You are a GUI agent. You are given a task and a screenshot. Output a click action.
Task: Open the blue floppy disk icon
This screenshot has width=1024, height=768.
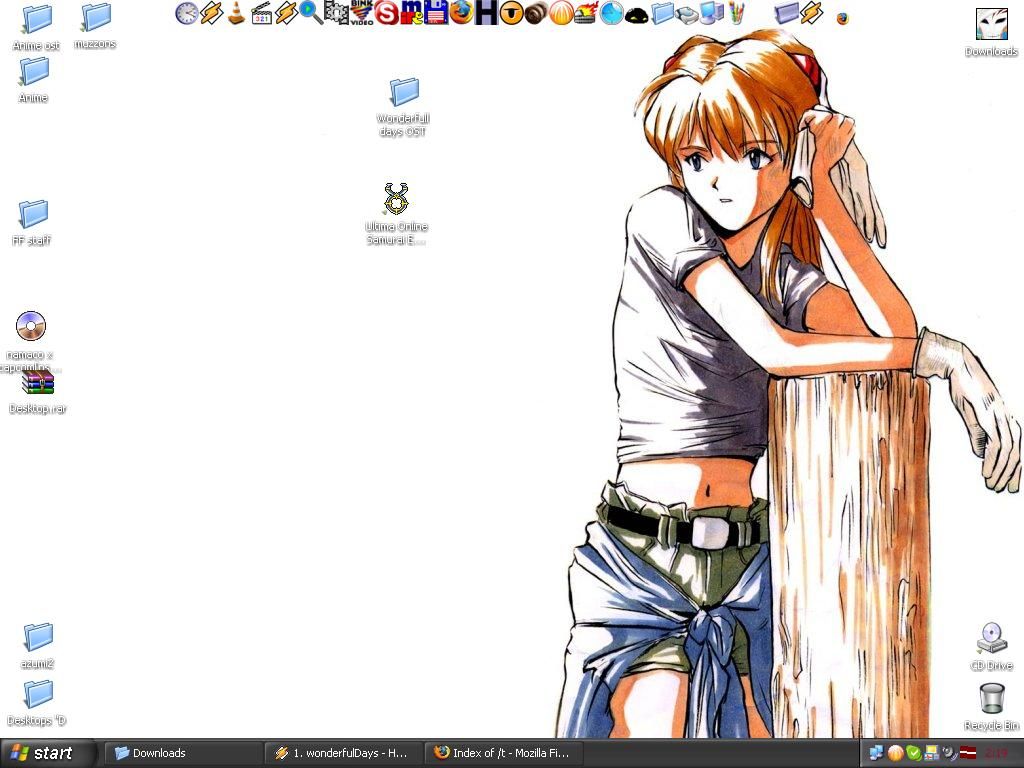(436, 12)
